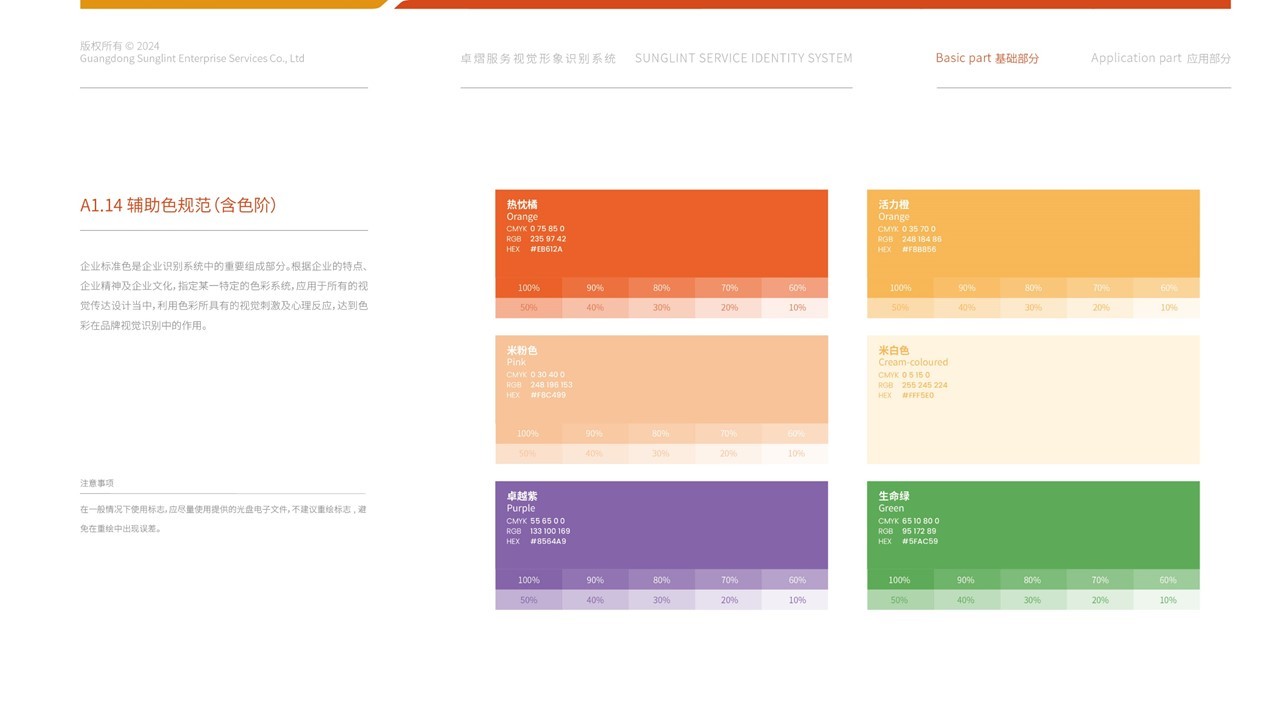Pick the 100% swatch under 热忱橘 Orange
The height and width of the screenshot is (720, 1280).
click(528, 288)
